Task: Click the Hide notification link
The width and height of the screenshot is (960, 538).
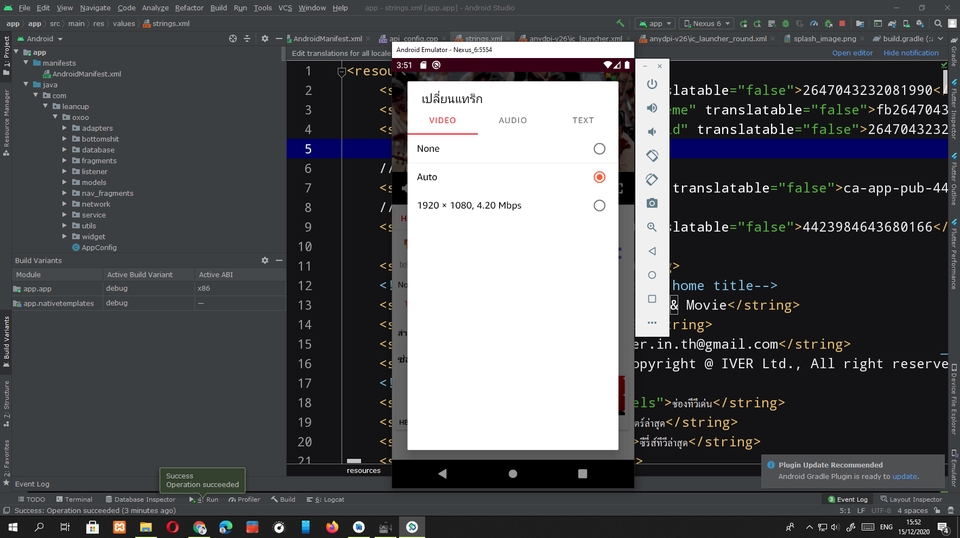Action: tap(910, 53)
